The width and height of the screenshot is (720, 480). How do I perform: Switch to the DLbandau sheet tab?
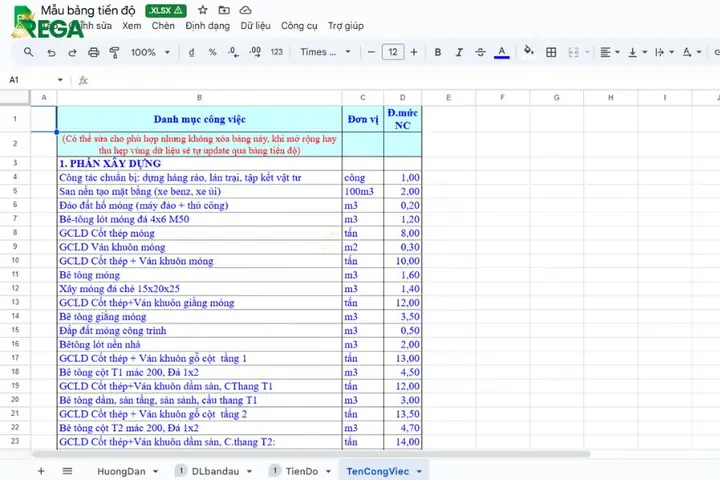[215, 471]
